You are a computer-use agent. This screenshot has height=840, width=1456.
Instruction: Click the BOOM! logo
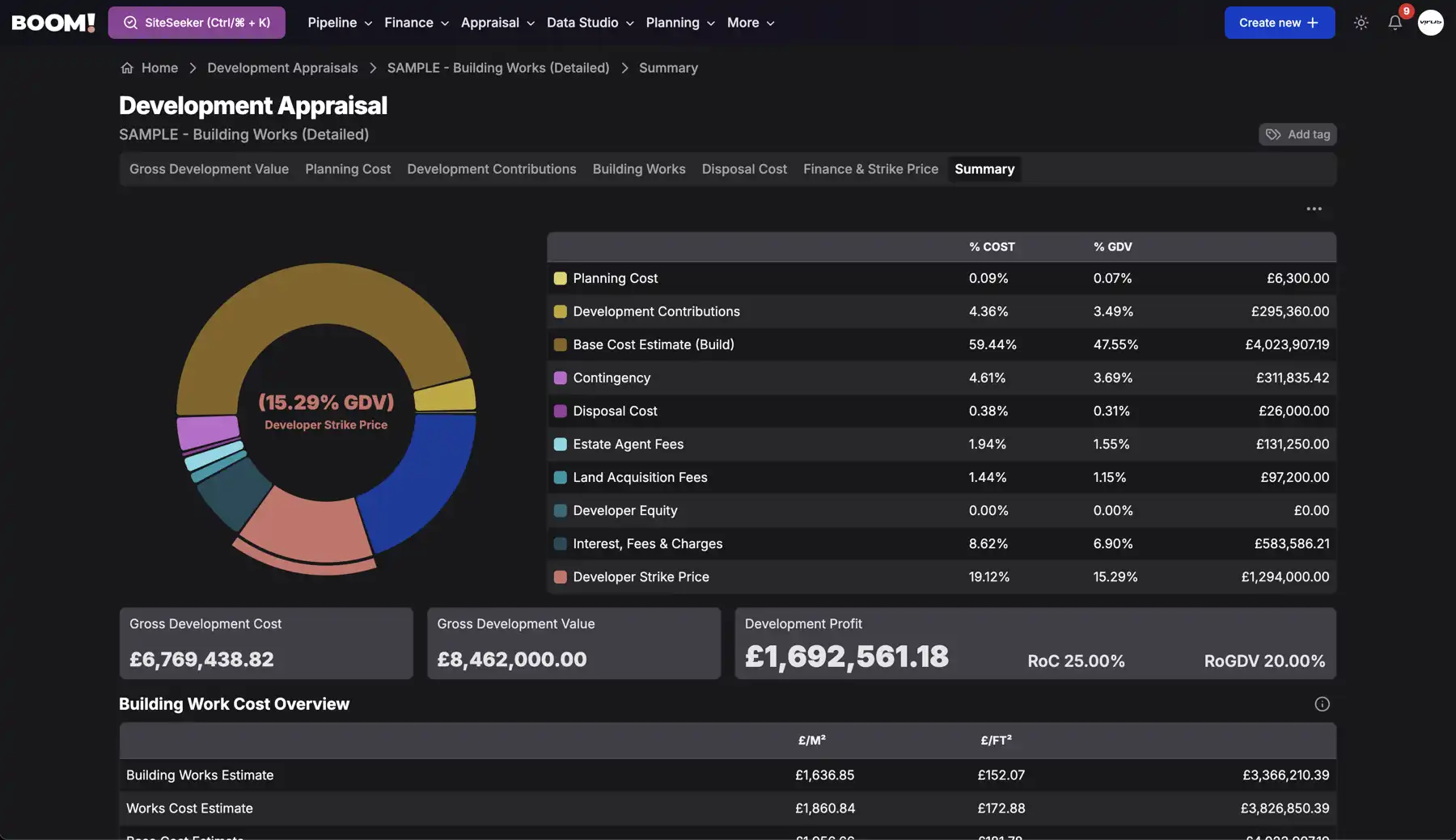[53, 23]
